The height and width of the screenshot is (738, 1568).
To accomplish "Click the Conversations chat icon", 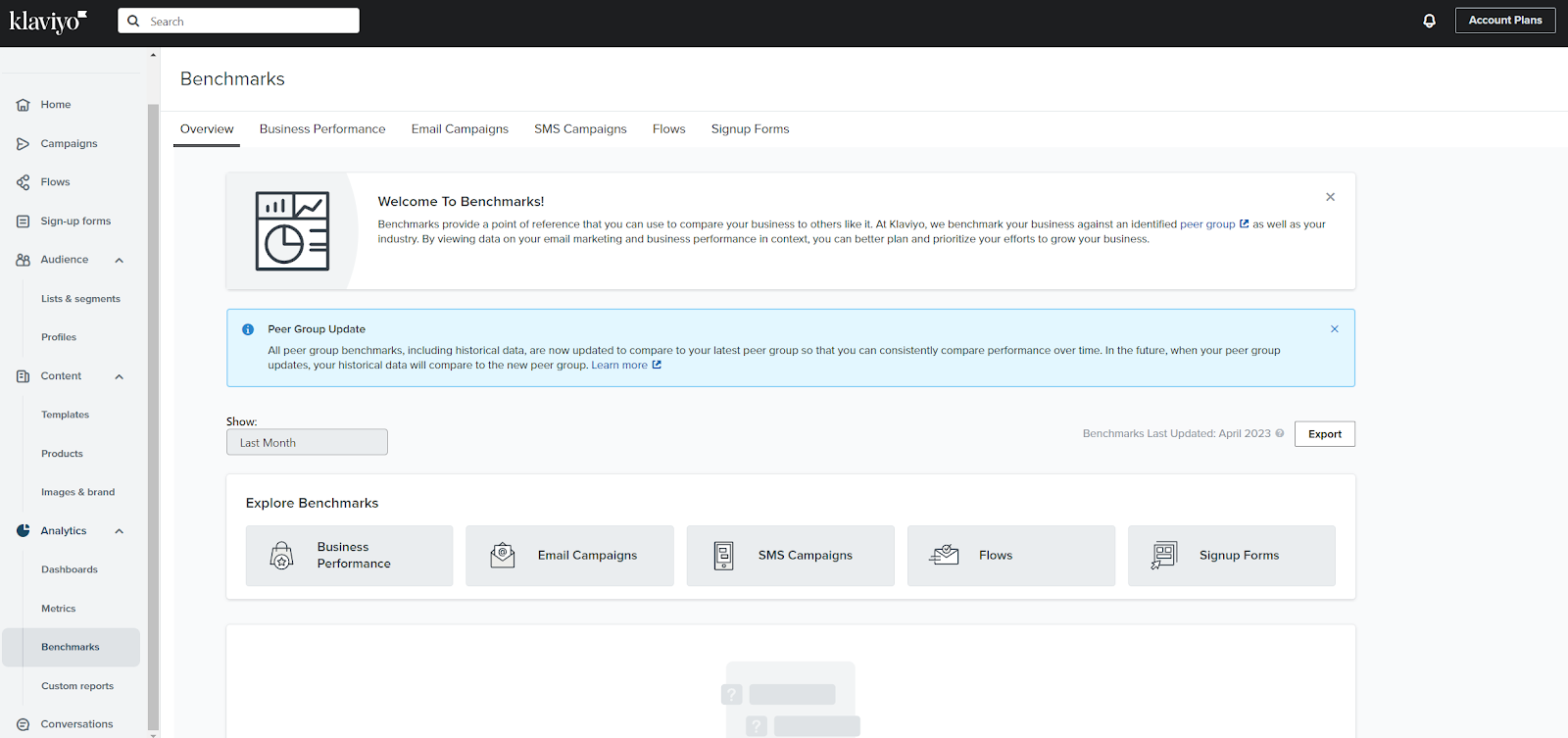I will pos(24,724).
